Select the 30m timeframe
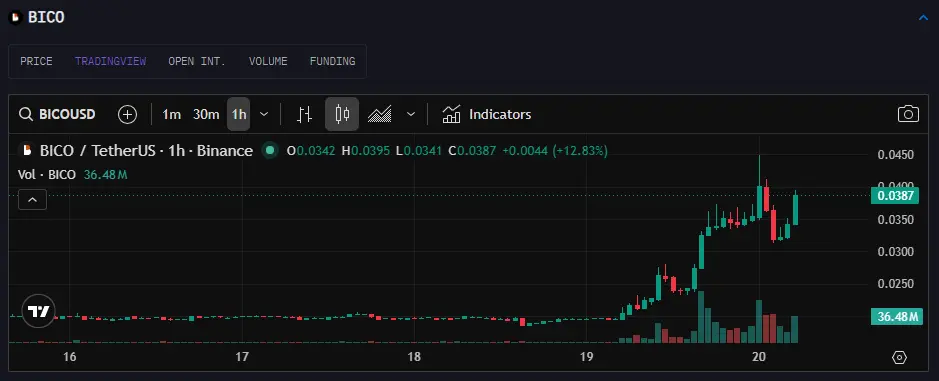The width and height of the screenshot is (939, 381). (206, 114)
